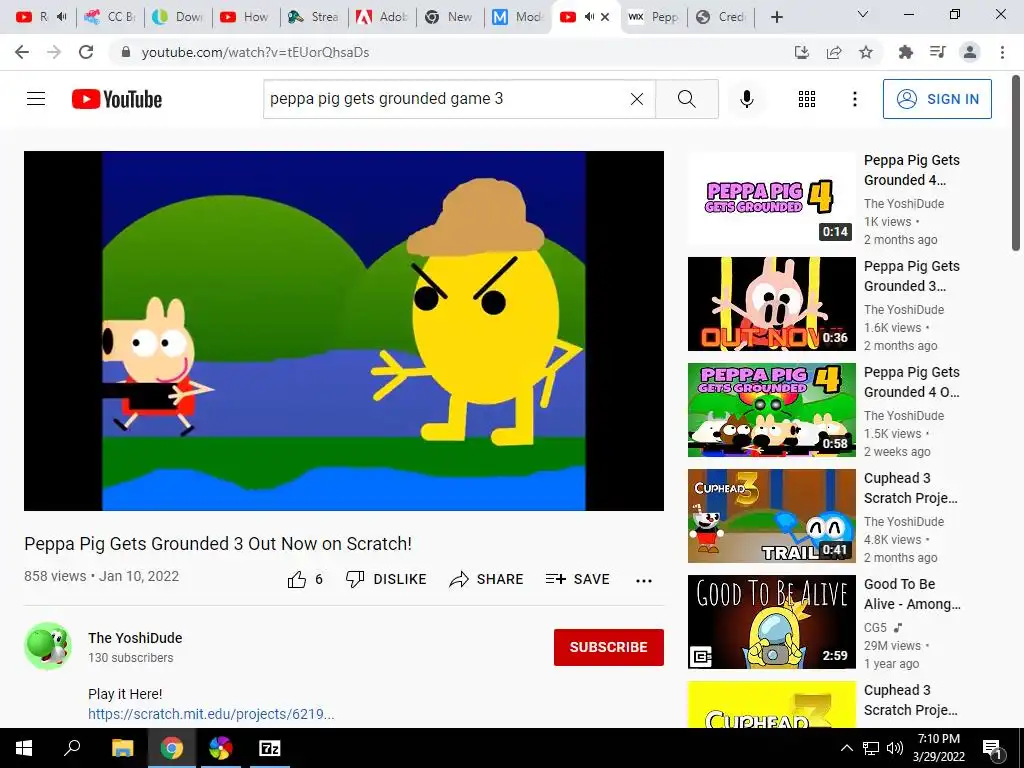The height and width of the screenshot is (768, 1024).
Task: Open the YouTube apps grid icon
Action: [807, 99]
